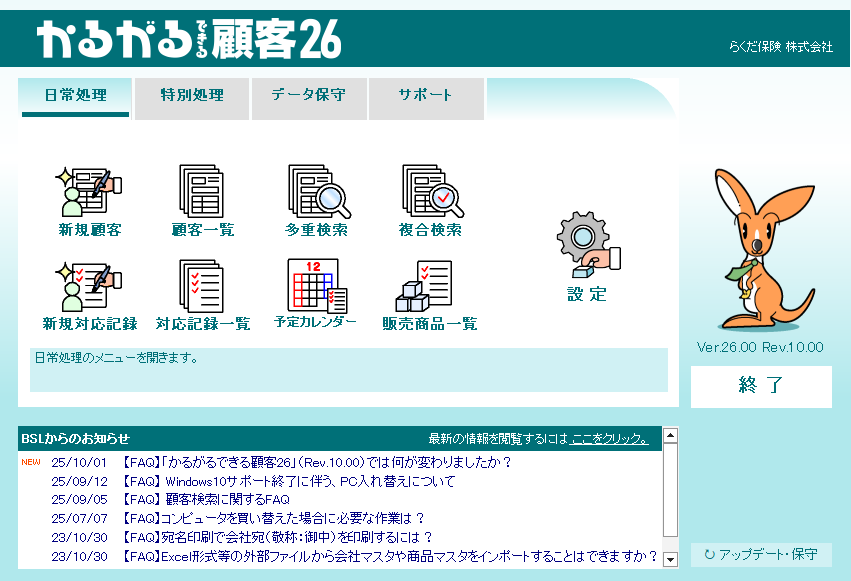The height and width of the screenshot is (581, 851).
Task: Switch to the 特別処理 tab
Action: [192, 96]
